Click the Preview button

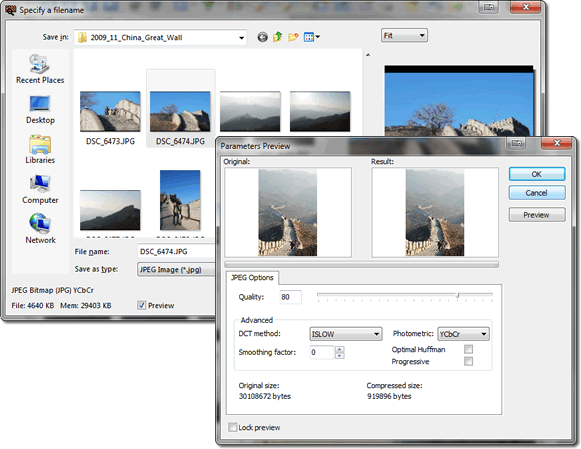click(537, 215)
